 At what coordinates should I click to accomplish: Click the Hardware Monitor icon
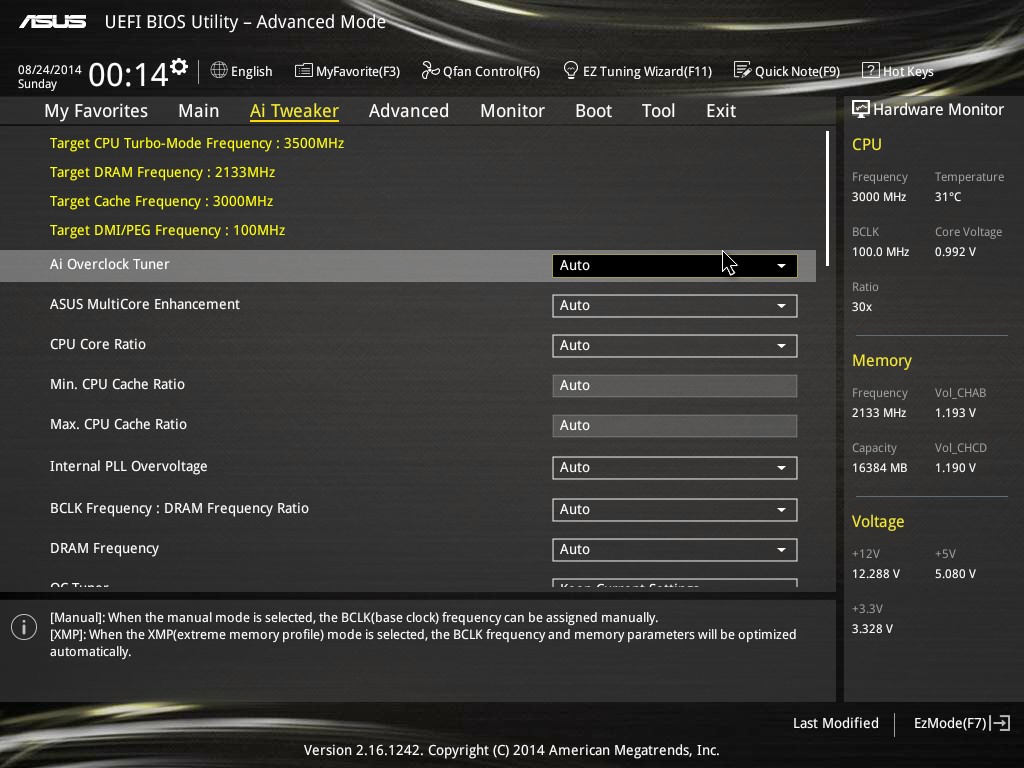[860, 108]
